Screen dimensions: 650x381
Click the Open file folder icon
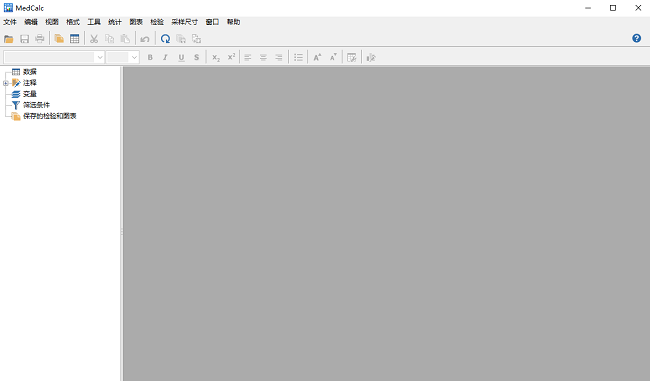click(x=9, y=39)
